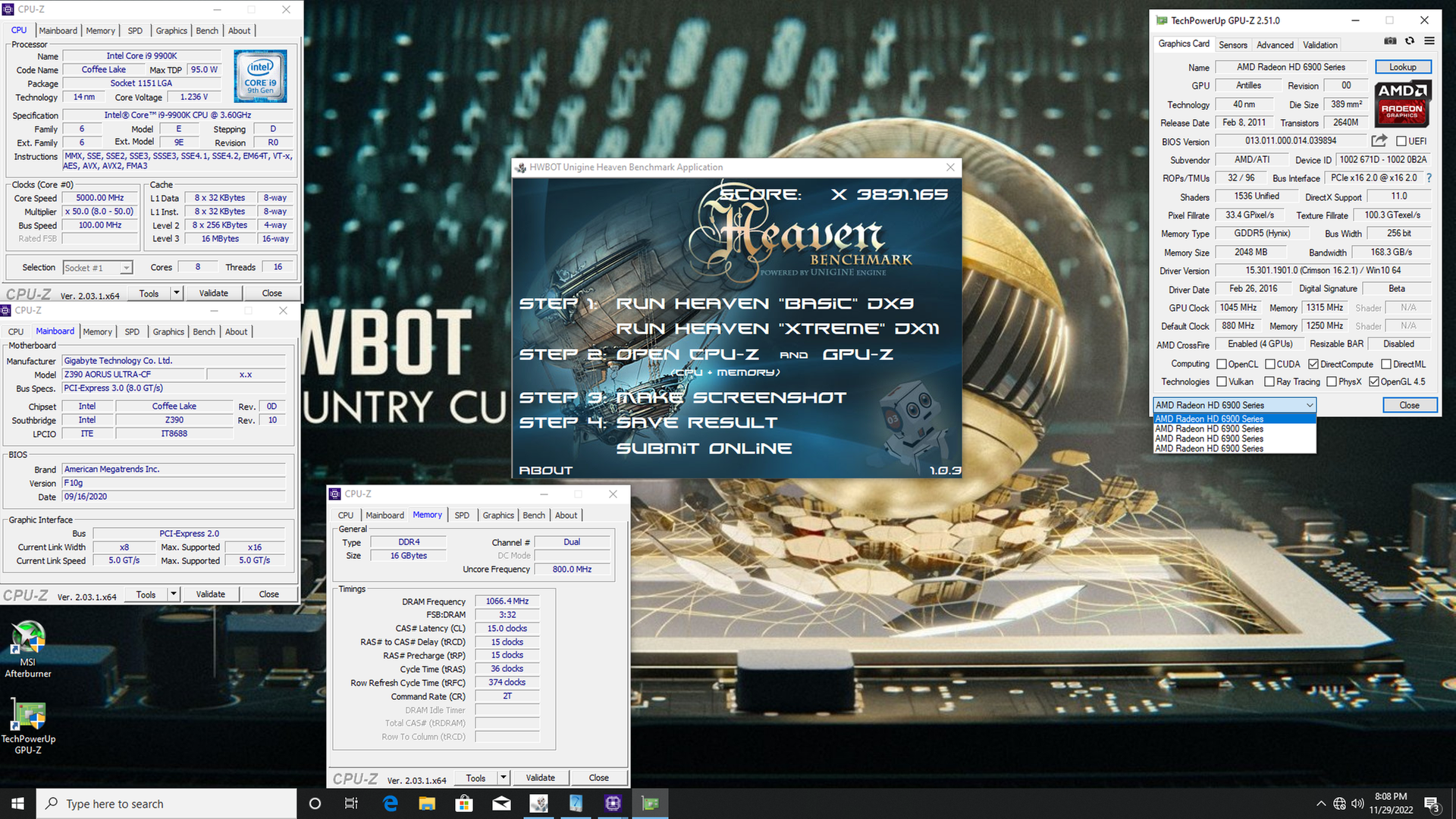Collapse the GPU-Z graphics card selector combo box
The width and height of the screenshot is (1456, 819).
[x=1235, y=405]
